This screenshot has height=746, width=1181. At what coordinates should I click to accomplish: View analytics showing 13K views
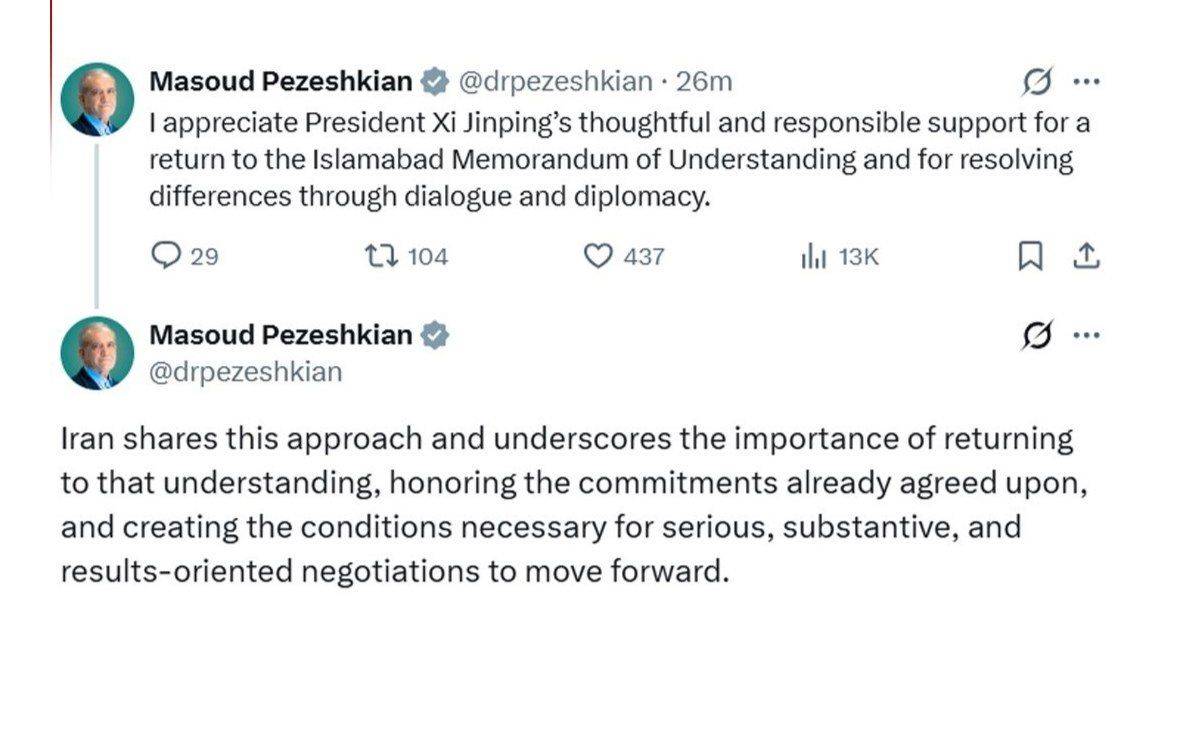[x=840, y=257]
